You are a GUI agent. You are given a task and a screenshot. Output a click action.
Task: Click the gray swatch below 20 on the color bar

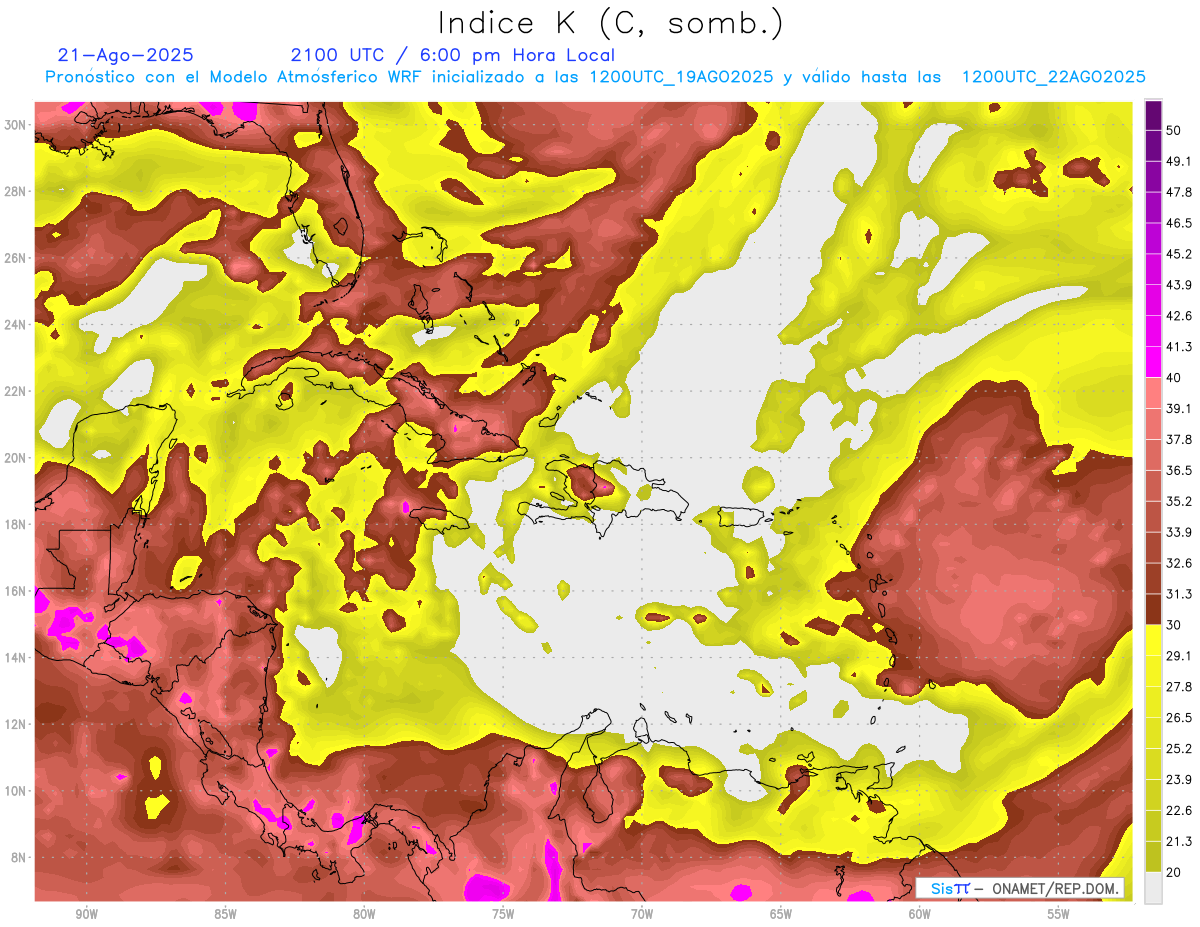click(1153, 887)
